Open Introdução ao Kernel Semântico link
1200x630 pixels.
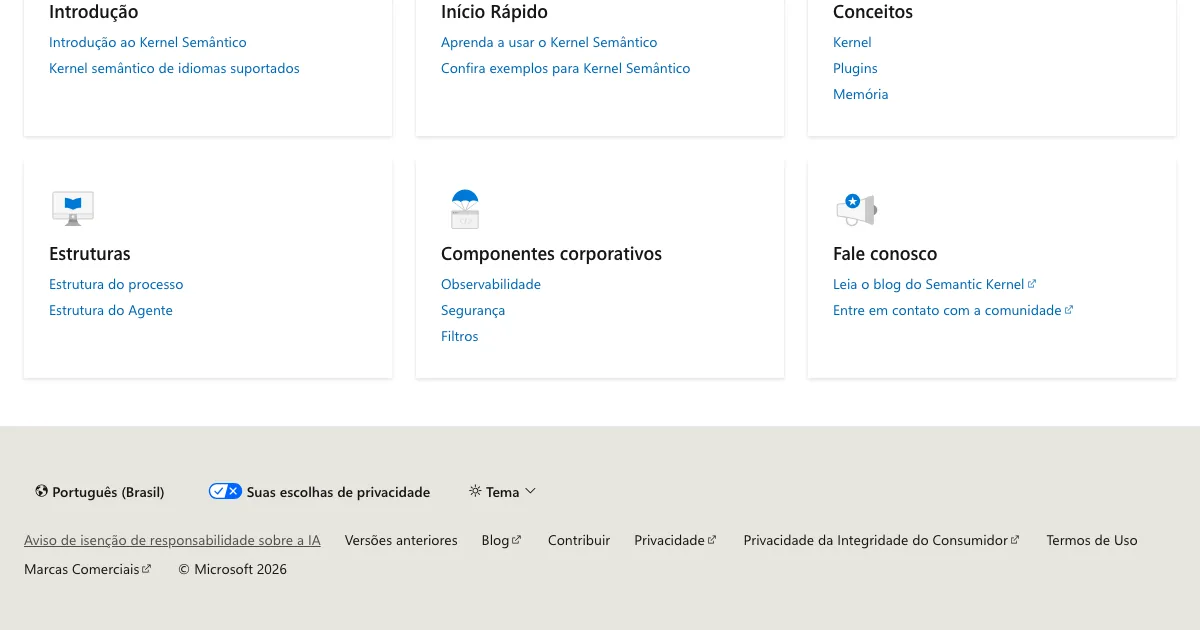pyautogui.click(x=147, y=42)
